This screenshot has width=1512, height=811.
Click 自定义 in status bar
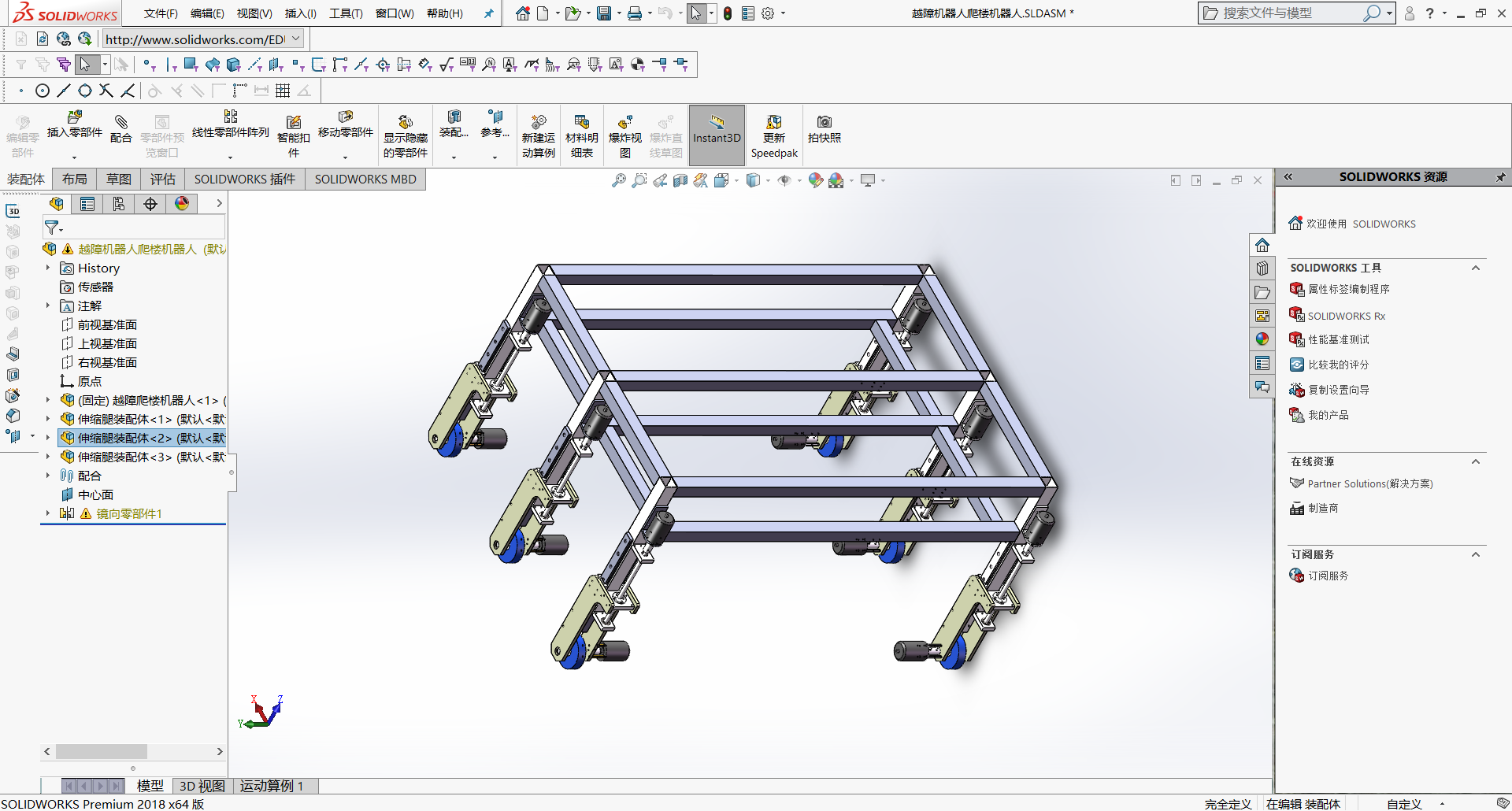[x=1404, y=804]
